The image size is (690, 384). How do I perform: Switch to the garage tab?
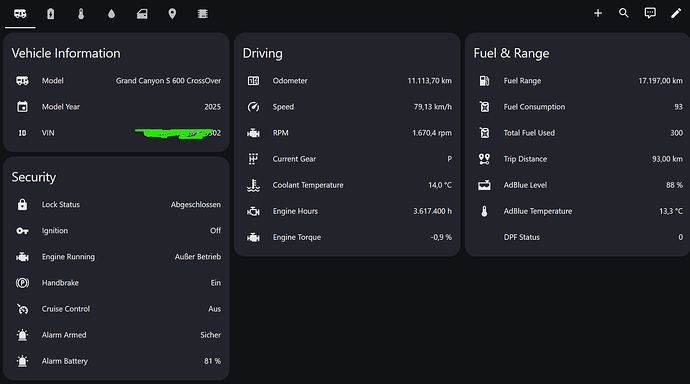[142, 14]
